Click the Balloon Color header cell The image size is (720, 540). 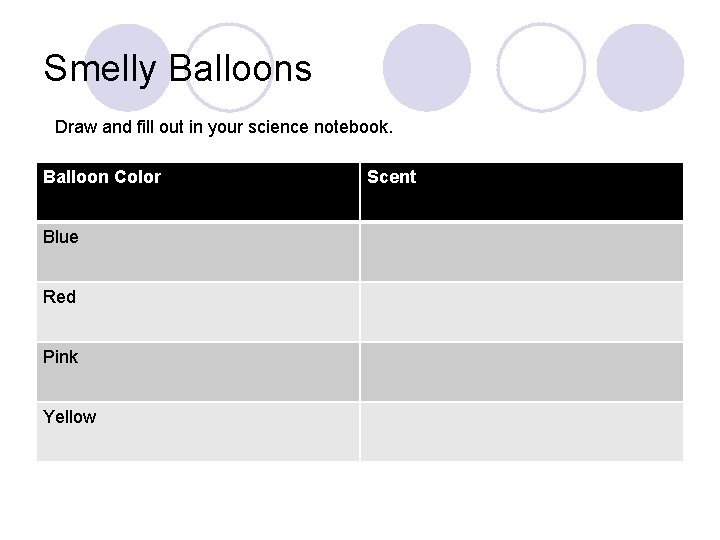tap(198, 191)
